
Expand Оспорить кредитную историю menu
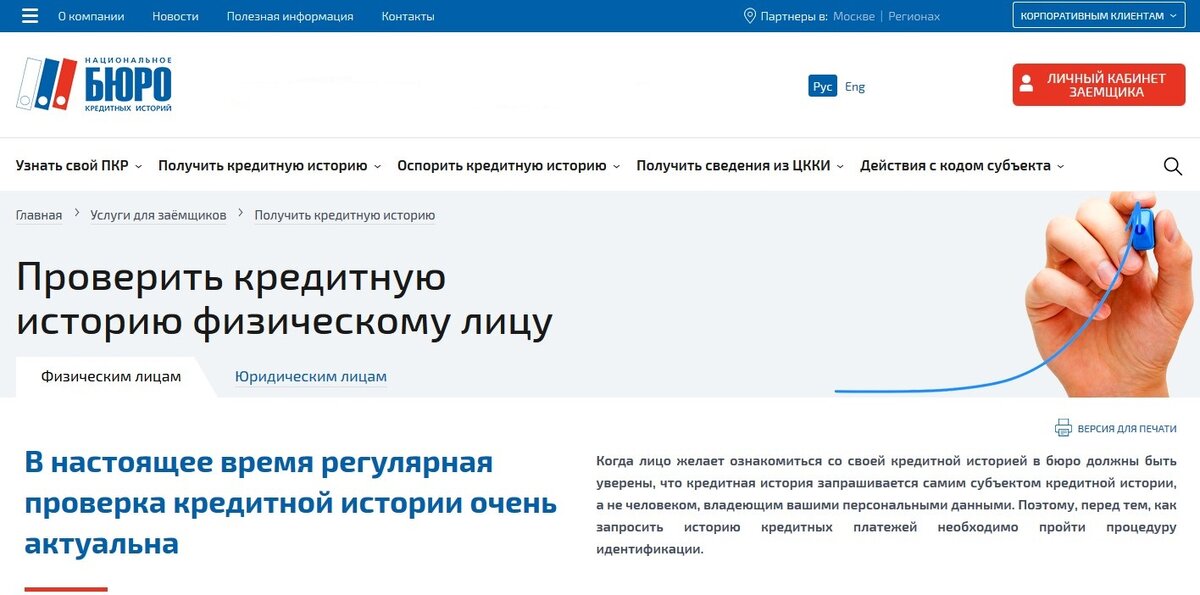pos(509,166)
